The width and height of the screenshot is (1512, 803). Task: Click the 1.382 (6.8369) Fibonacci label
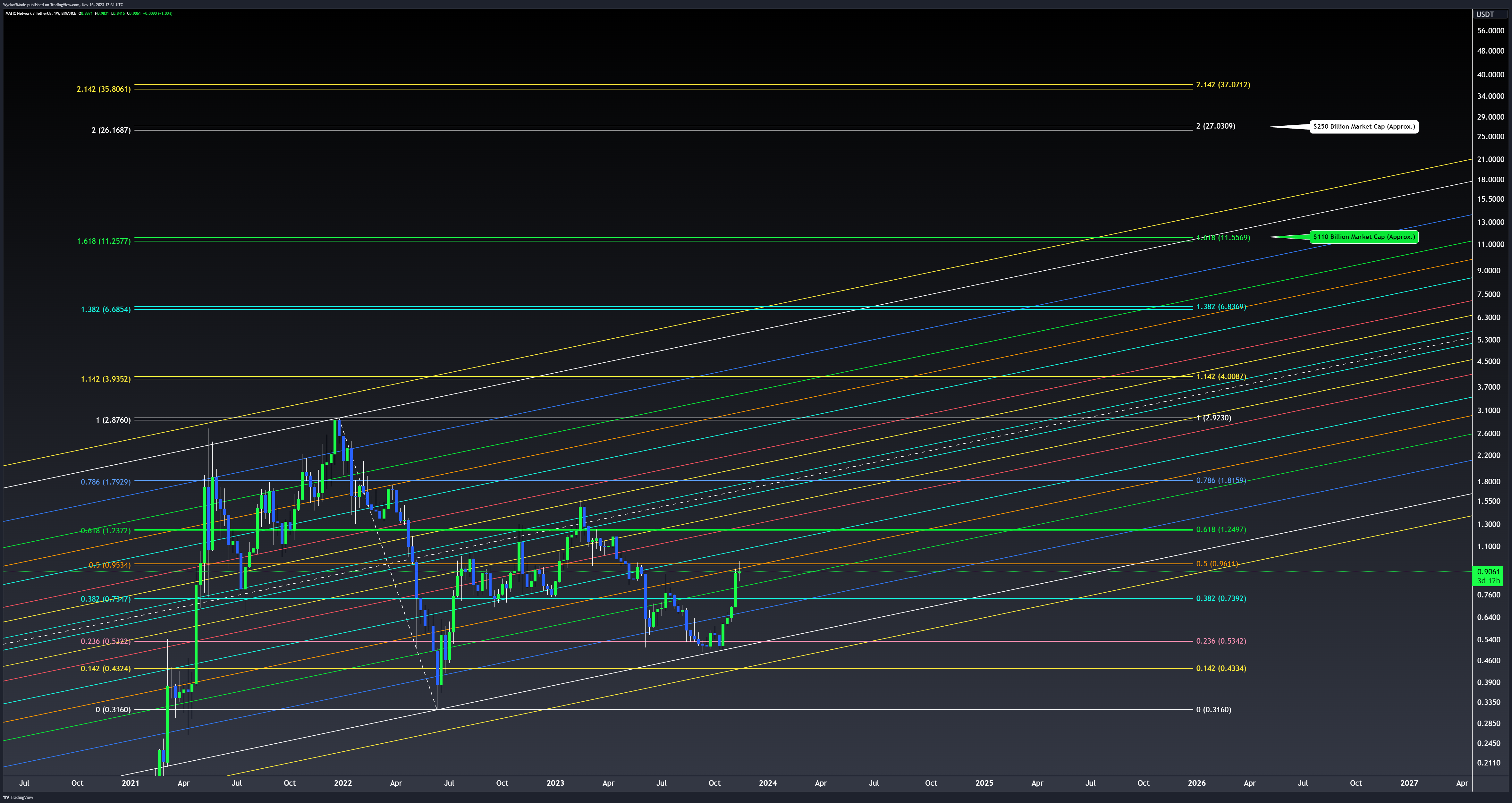(1221, 306)
